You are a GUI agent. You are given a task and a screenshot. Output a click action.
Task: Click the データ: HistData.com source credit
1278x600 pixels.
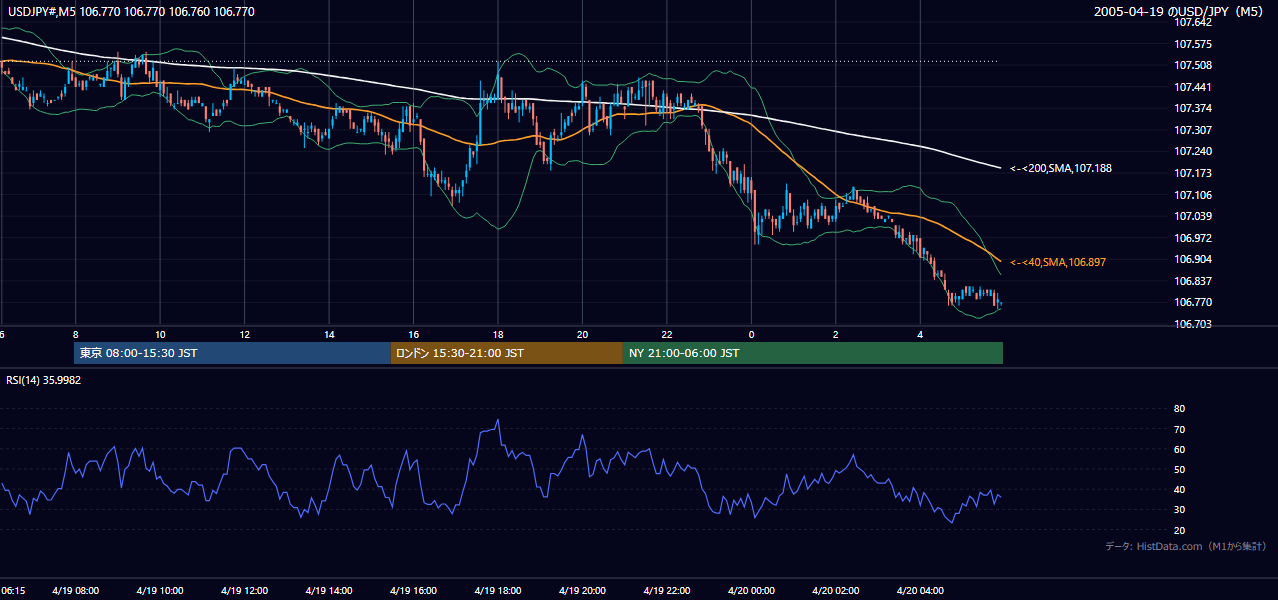[1186, 547]
